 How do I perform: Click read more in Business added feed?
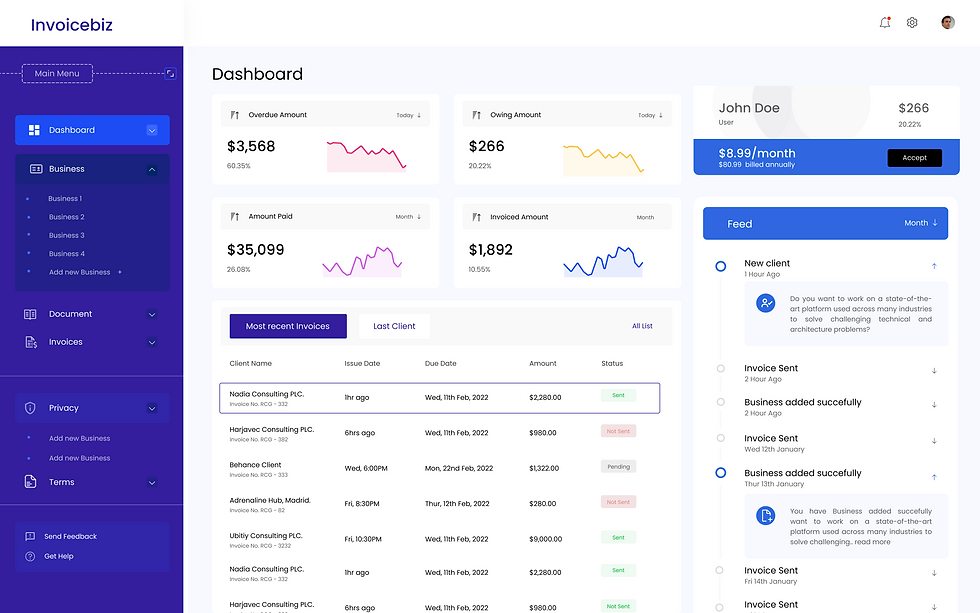click(x=872, y=542)
